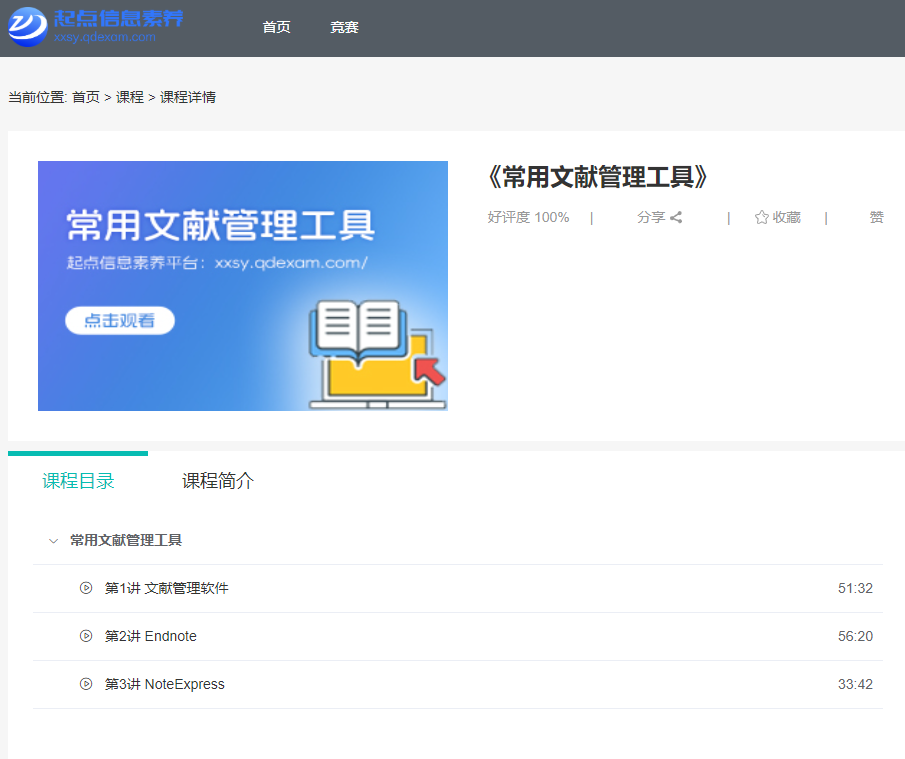This screenshot has width=905, height=759.
Task: Go to 首页 in the breadcrumb
Action: [86, 97]
